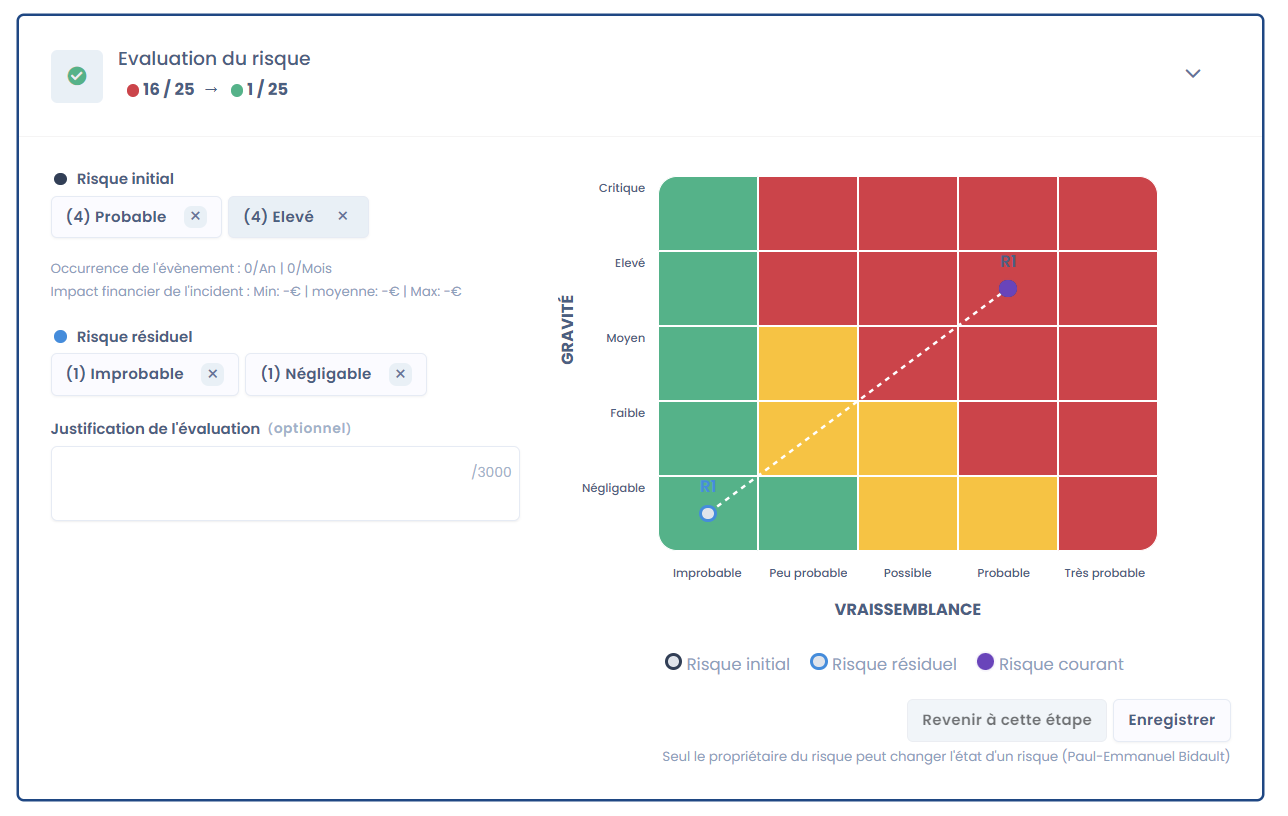Screen dimensions: 1288x816
Task: Collapse the Evaluation du risque section chevron
Action: coord(1192,73)
